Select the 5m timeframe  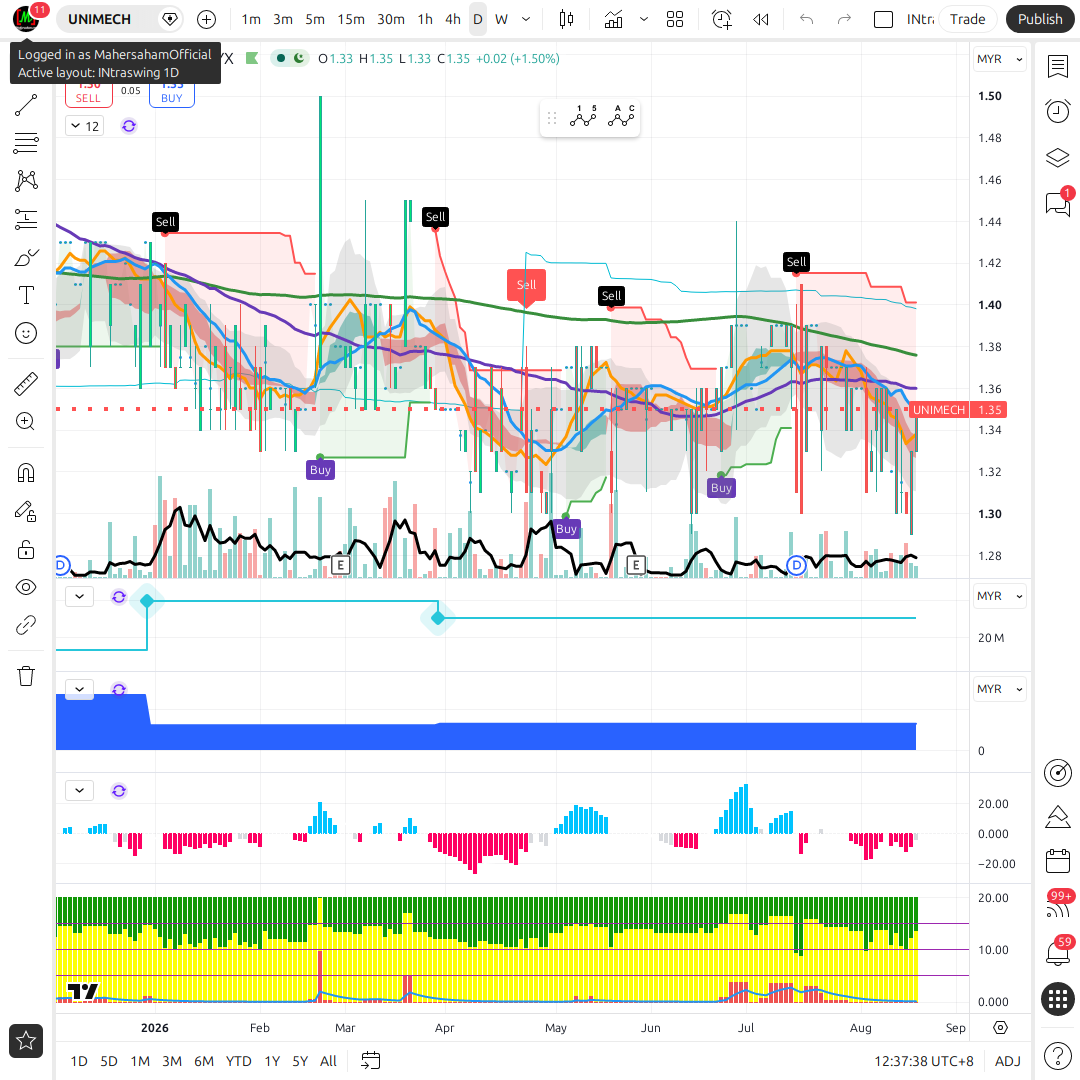click(315, 19)
